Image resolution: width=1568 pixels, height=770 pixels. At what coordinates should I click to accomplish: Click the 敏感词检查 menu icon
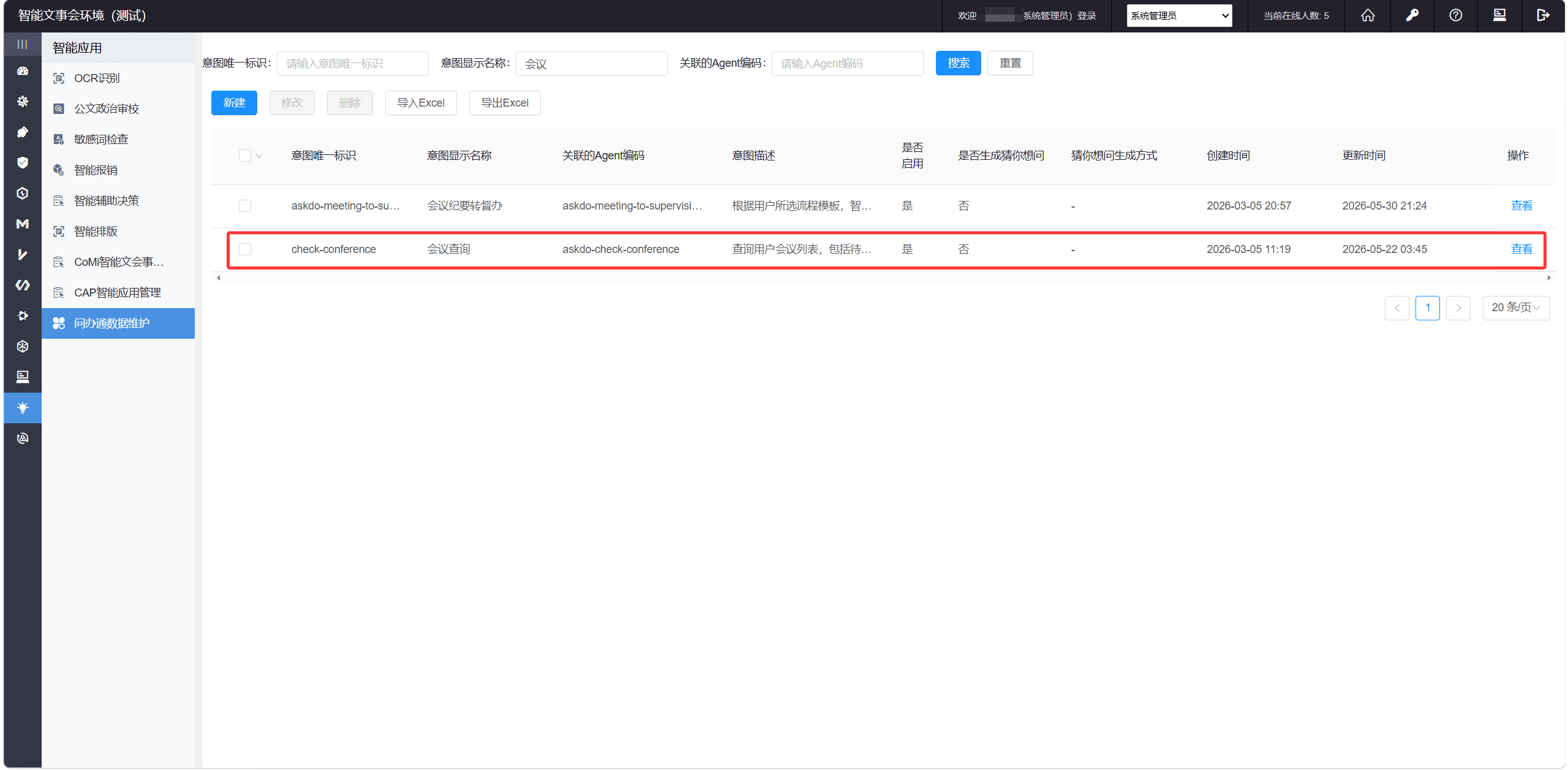59,140
